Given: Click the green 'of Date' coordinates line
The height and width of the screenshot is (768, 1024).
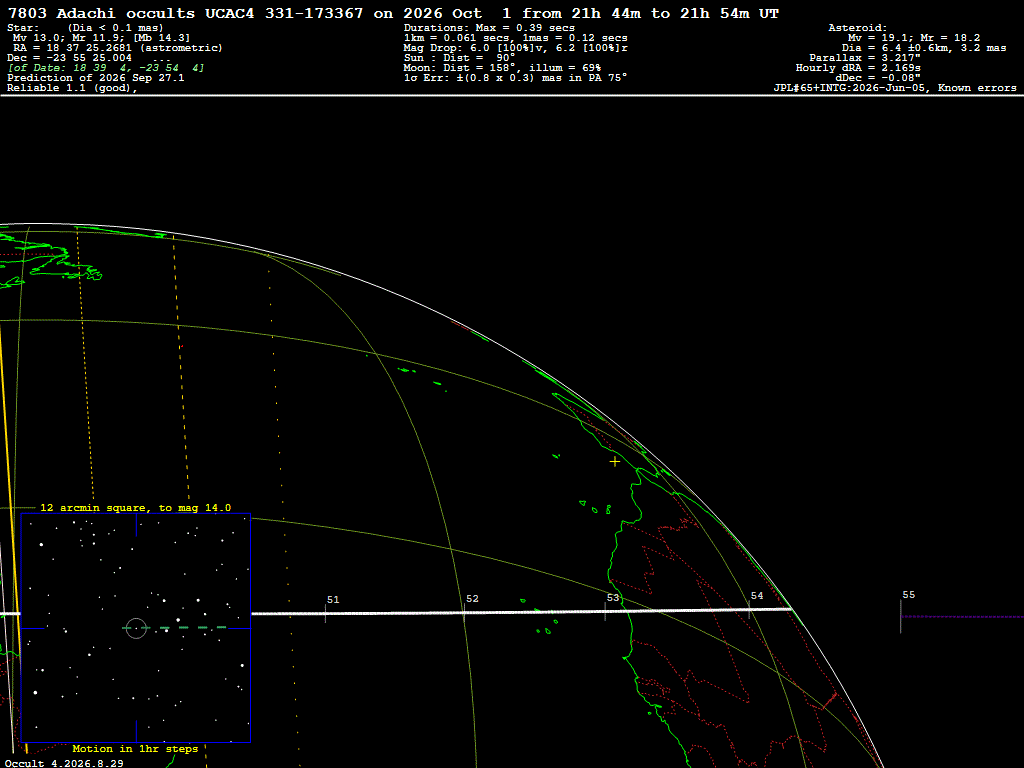Looking at the screenshot, I should tap(106, 68).
